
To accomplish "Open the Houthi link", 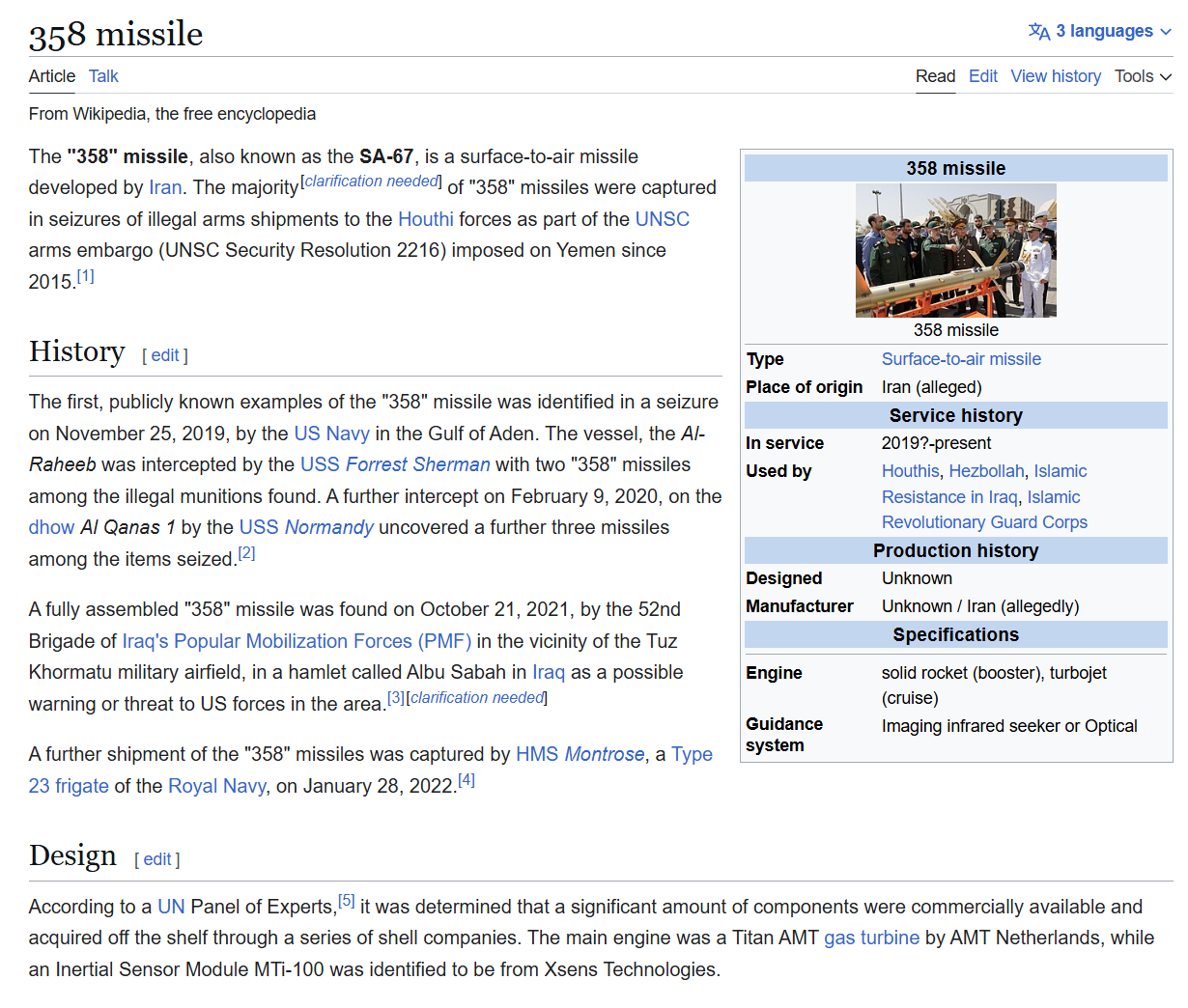I will tap(426, 219).
